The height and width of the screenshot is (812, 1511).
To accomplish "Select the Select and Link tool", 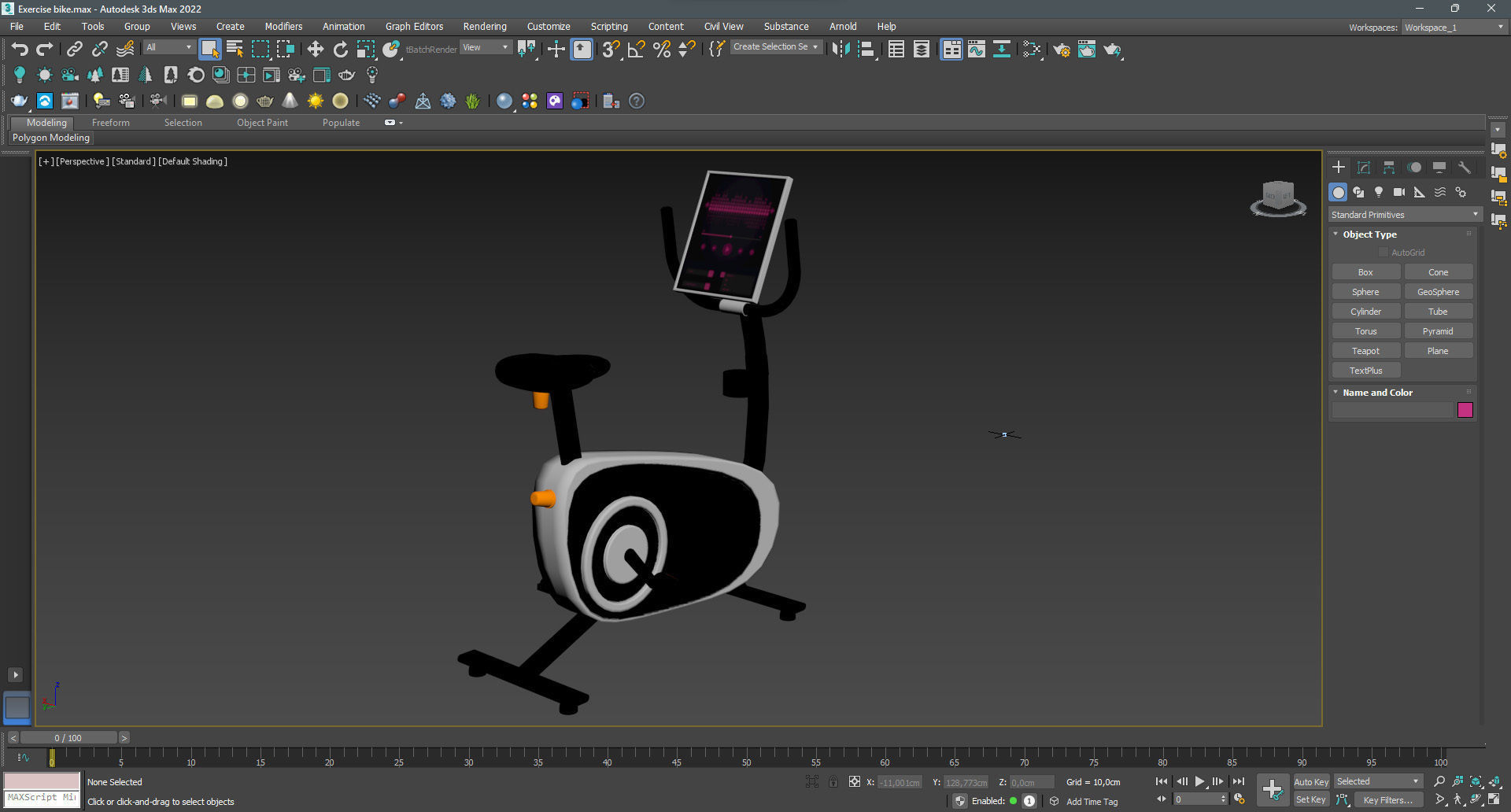I will coord(74,49).
